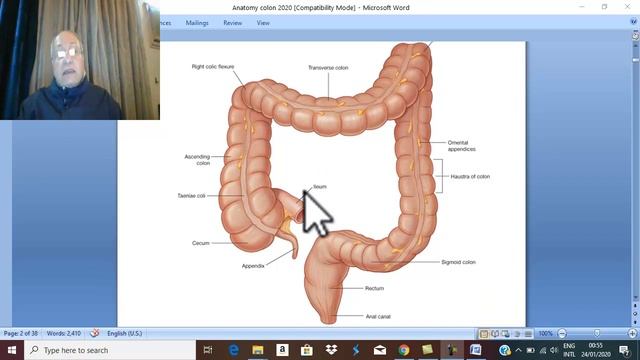This screenshot has height=360, width=640.
Task: Open the 100% zoom level dialog
Action: click(x=545, y=333)
